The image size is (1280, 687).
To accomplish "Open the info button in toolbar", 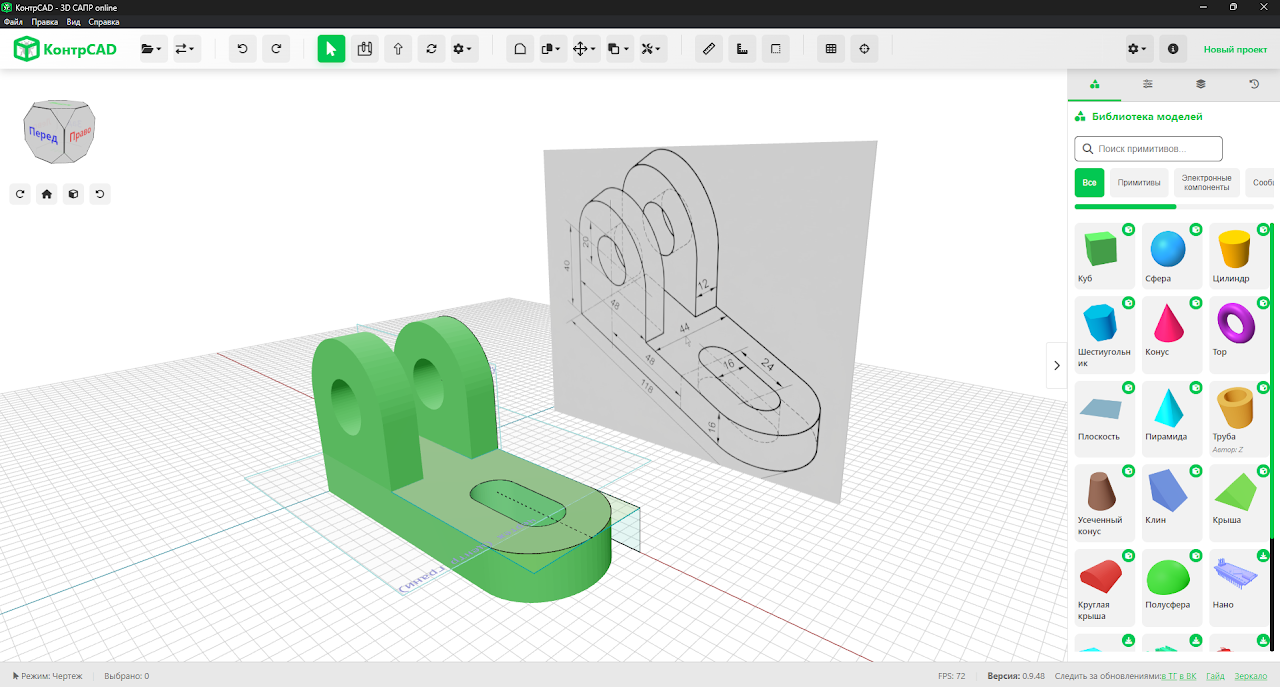I will tap(1173, 49).
